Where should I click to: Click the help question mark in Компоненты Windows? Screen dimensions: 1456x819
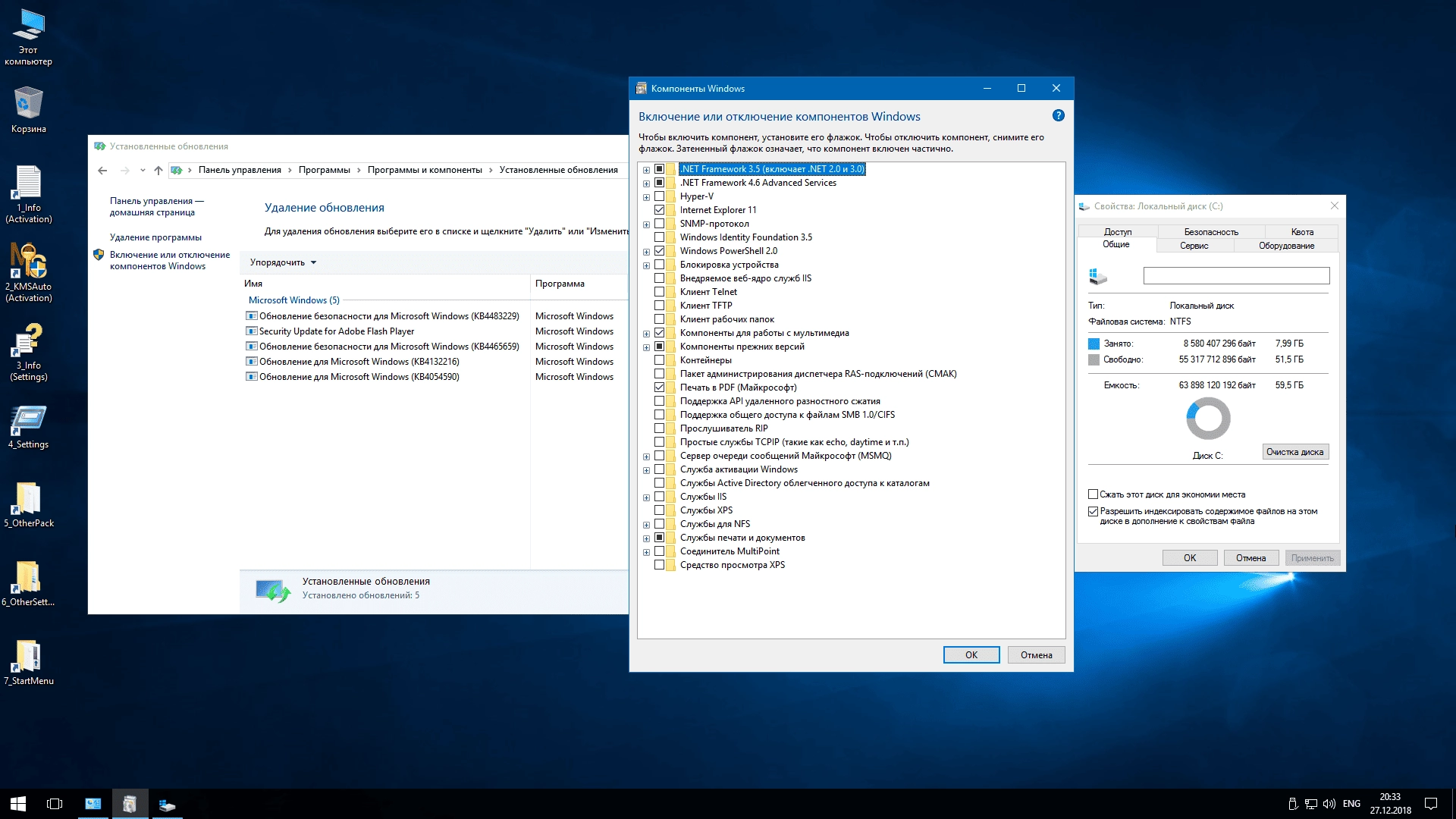(1059, 115)
